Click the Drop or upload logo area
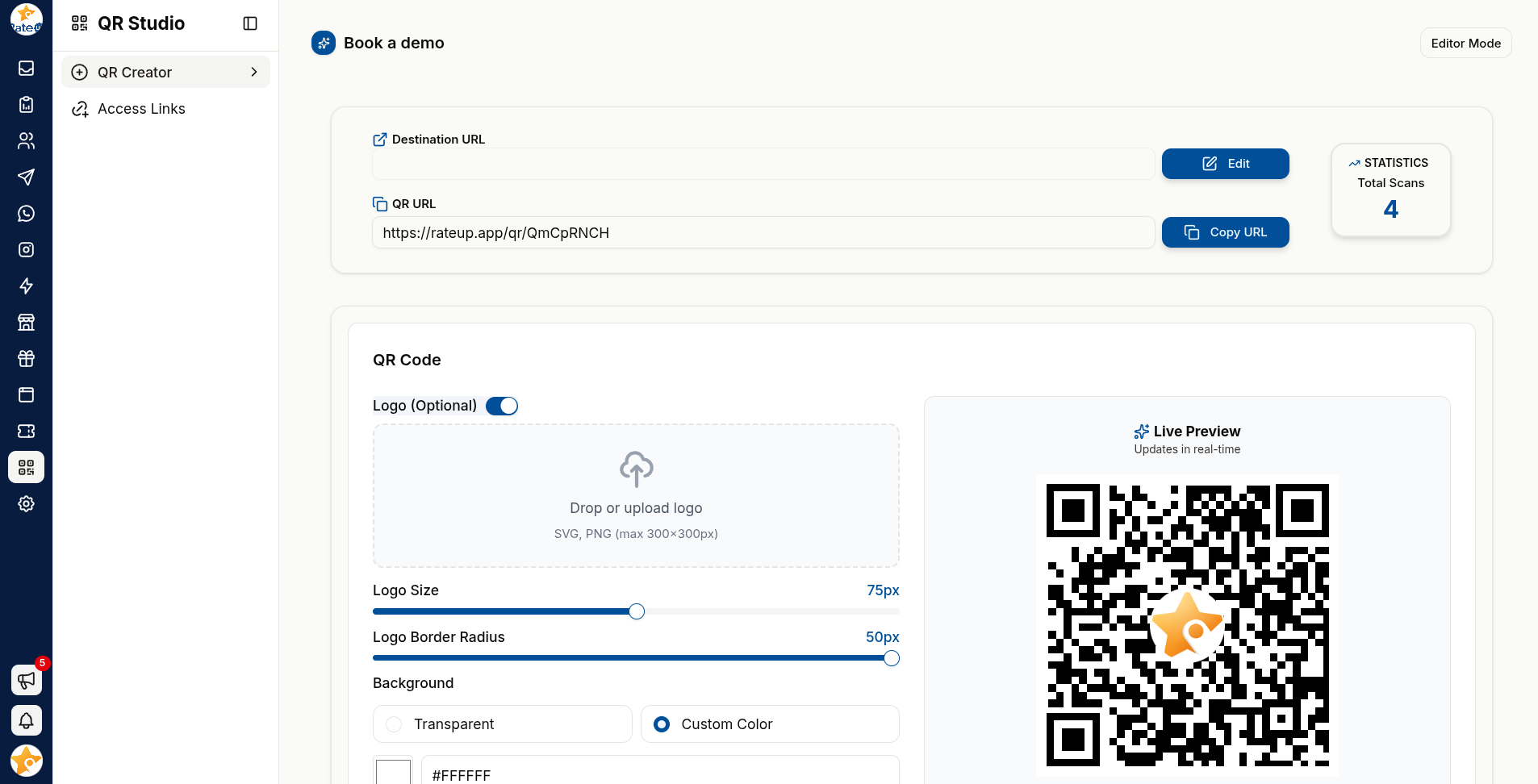 [x=636, y=495]
